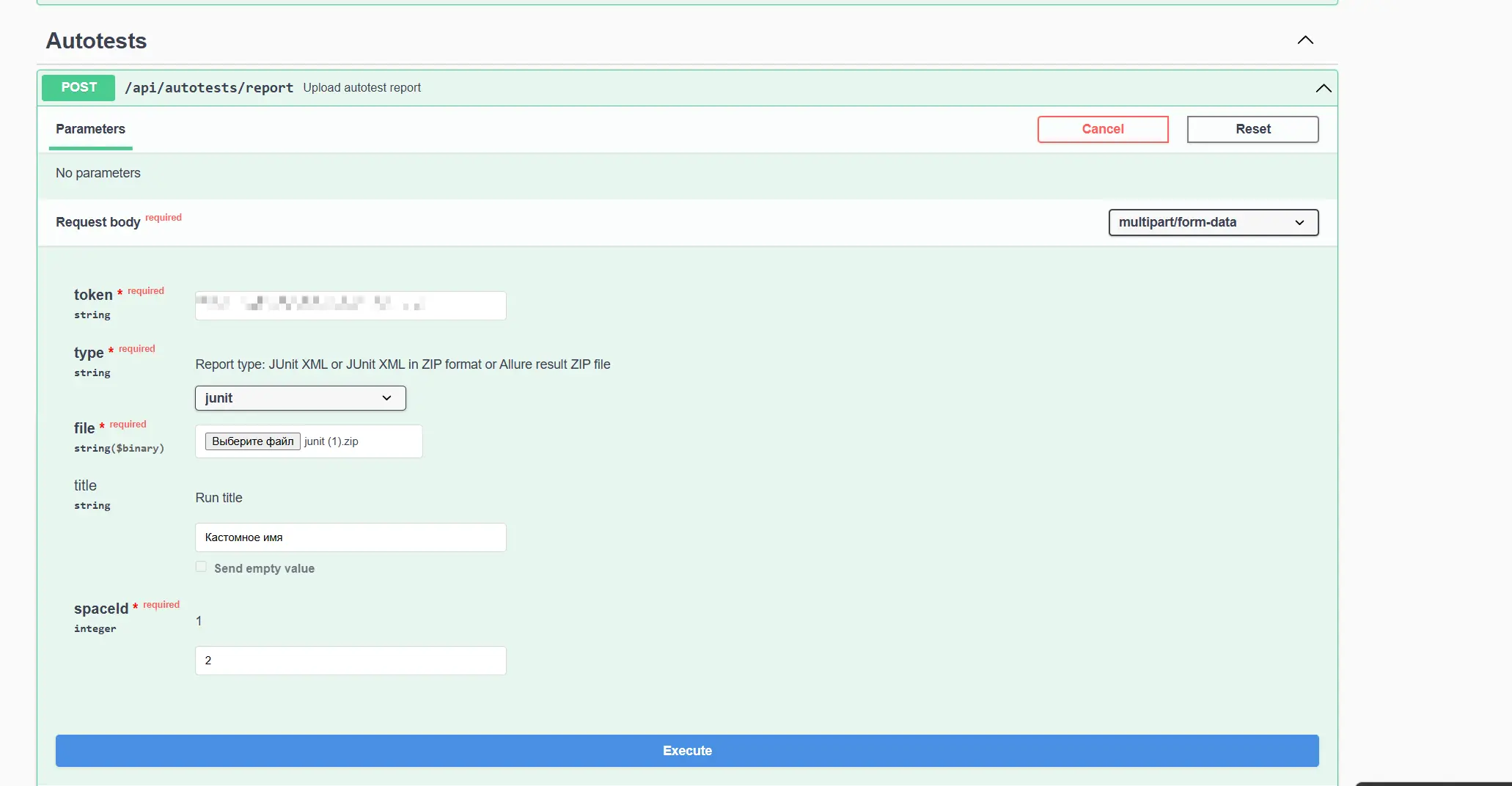Switch to the Parameters tab
Screen dimensions: 1512x786
[90, 129]
